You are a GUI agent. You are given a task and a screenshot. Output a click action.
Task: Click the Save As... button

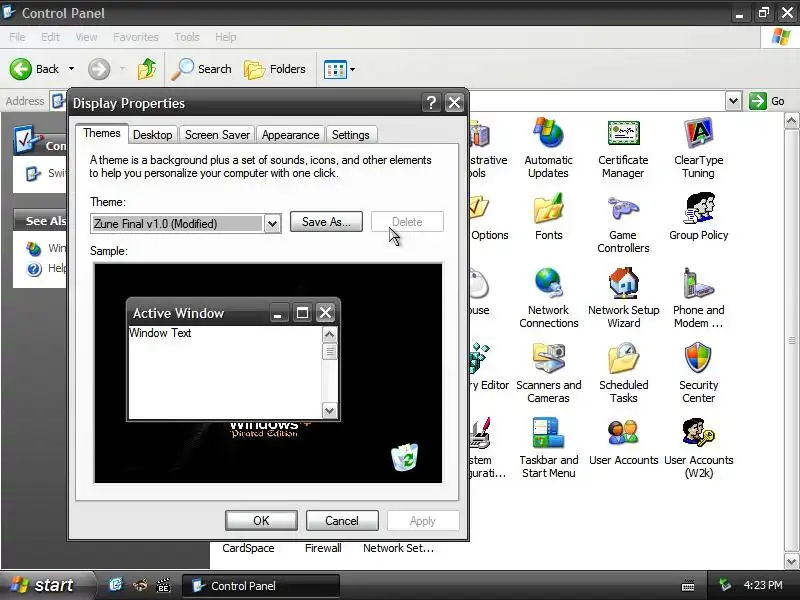click(x=326, y=221)
